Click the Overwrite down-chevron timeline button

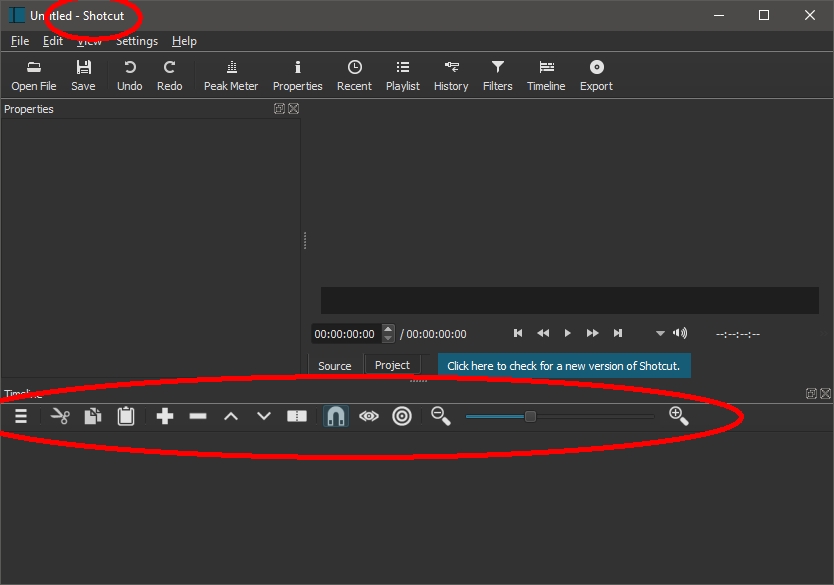click(264, 416)
